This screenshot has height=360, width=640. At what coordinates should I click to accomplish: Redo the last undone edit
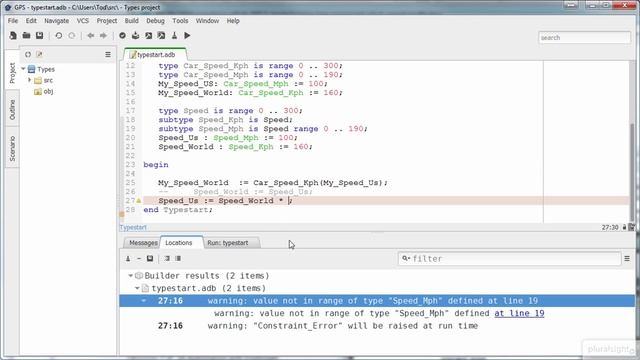pyautogui.click(x=72, y=36)
